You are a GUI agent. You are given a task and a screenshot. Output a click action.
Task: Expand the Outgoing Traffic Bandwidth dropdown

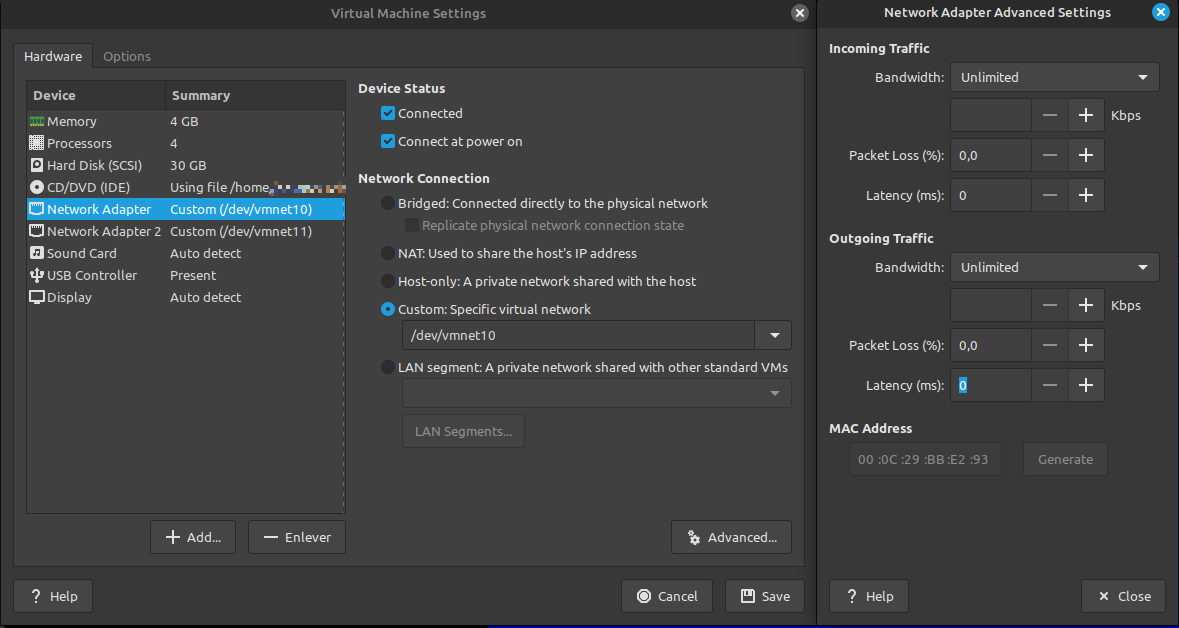1055,267
